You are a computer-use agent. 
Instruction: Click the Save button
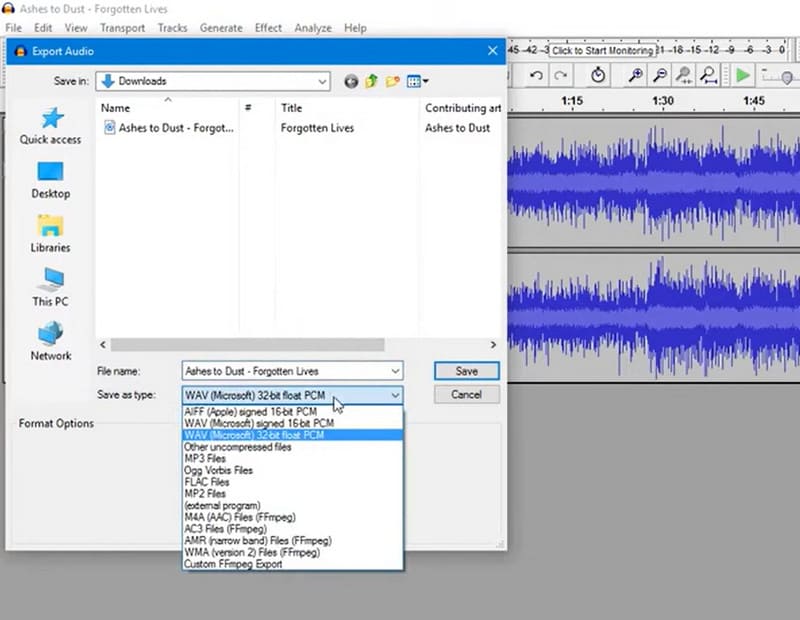(x=465, y=370)
